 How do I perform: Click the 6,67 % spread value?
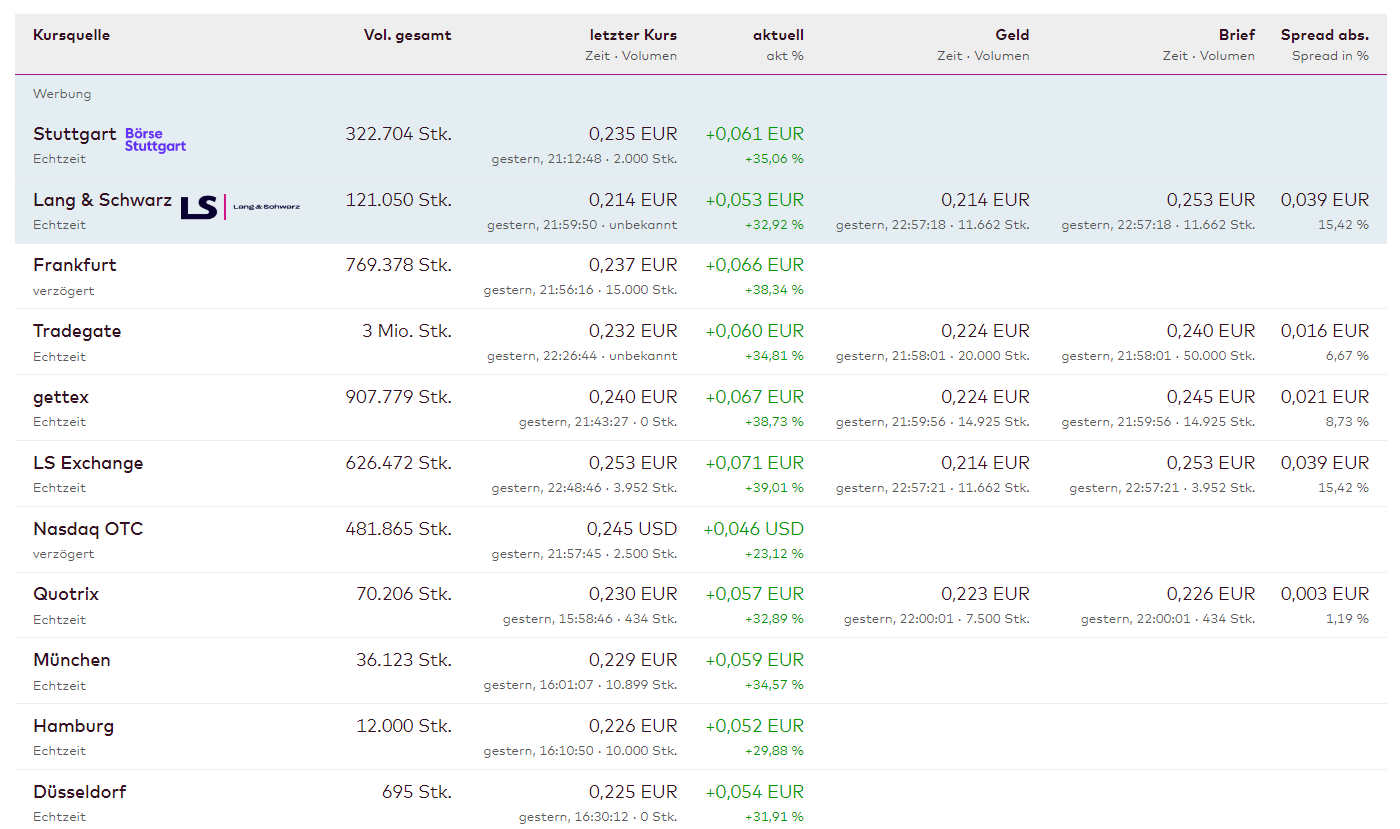[1347, 356]
